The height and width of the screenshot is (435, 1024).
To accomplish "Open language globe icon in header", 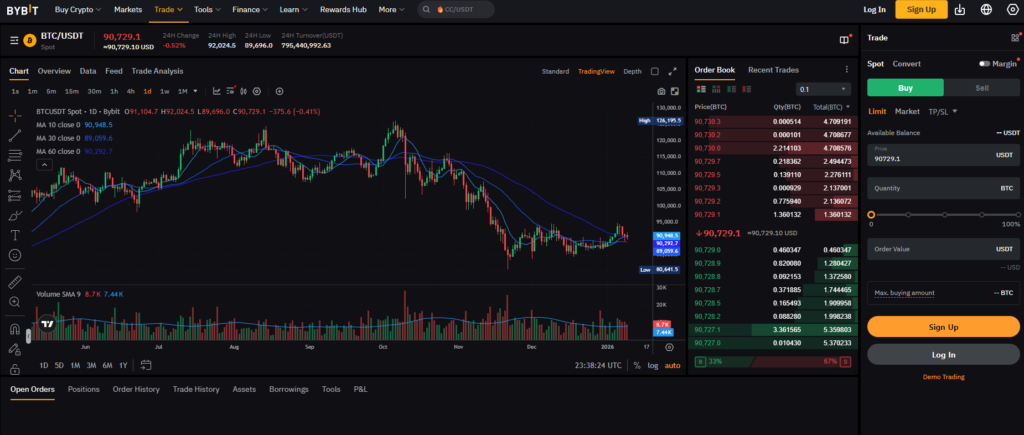I will (x=985, y=9).
